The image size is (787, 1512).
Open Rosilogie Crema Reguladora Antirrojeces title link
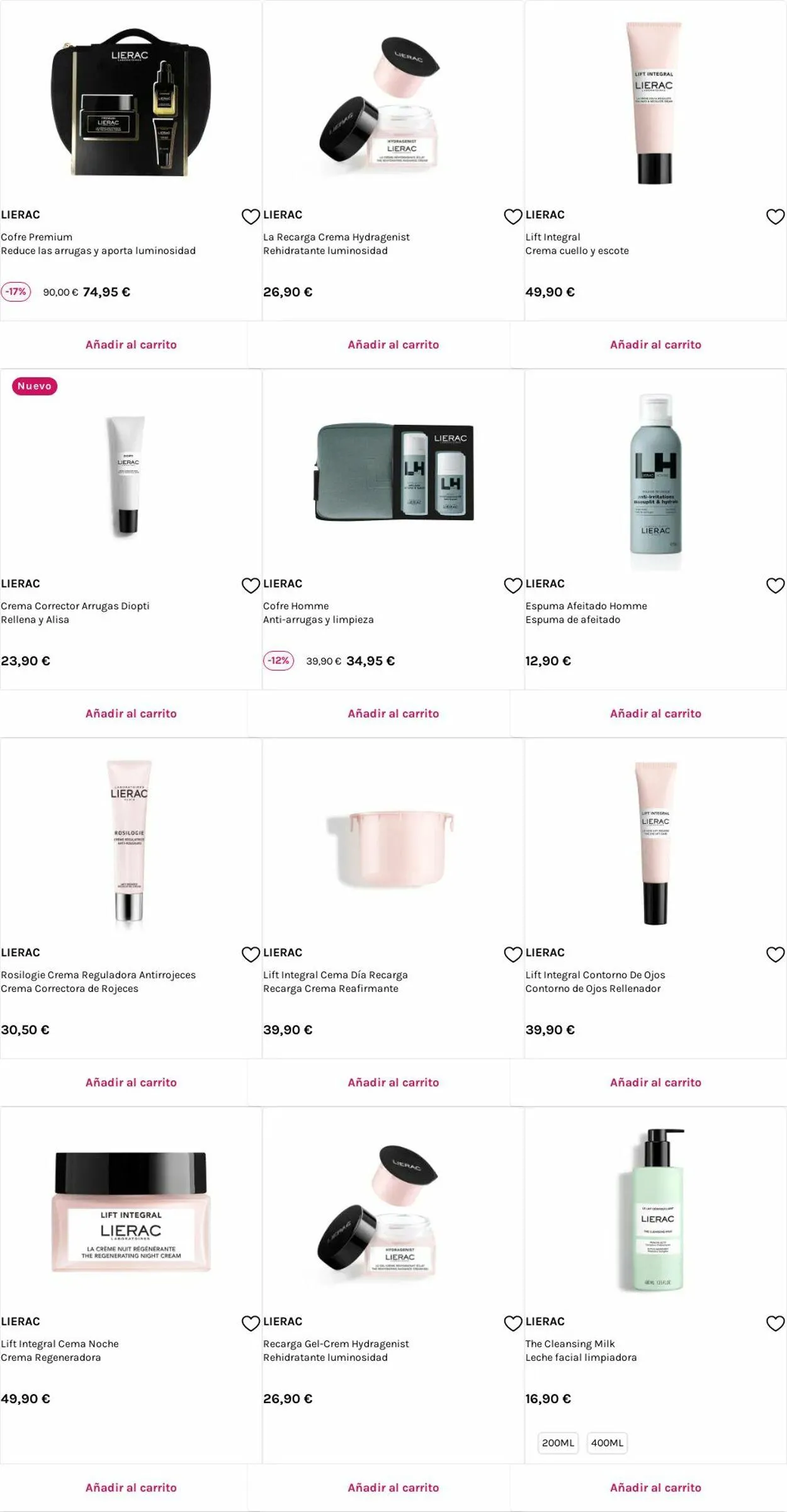(x=98, y=974)
